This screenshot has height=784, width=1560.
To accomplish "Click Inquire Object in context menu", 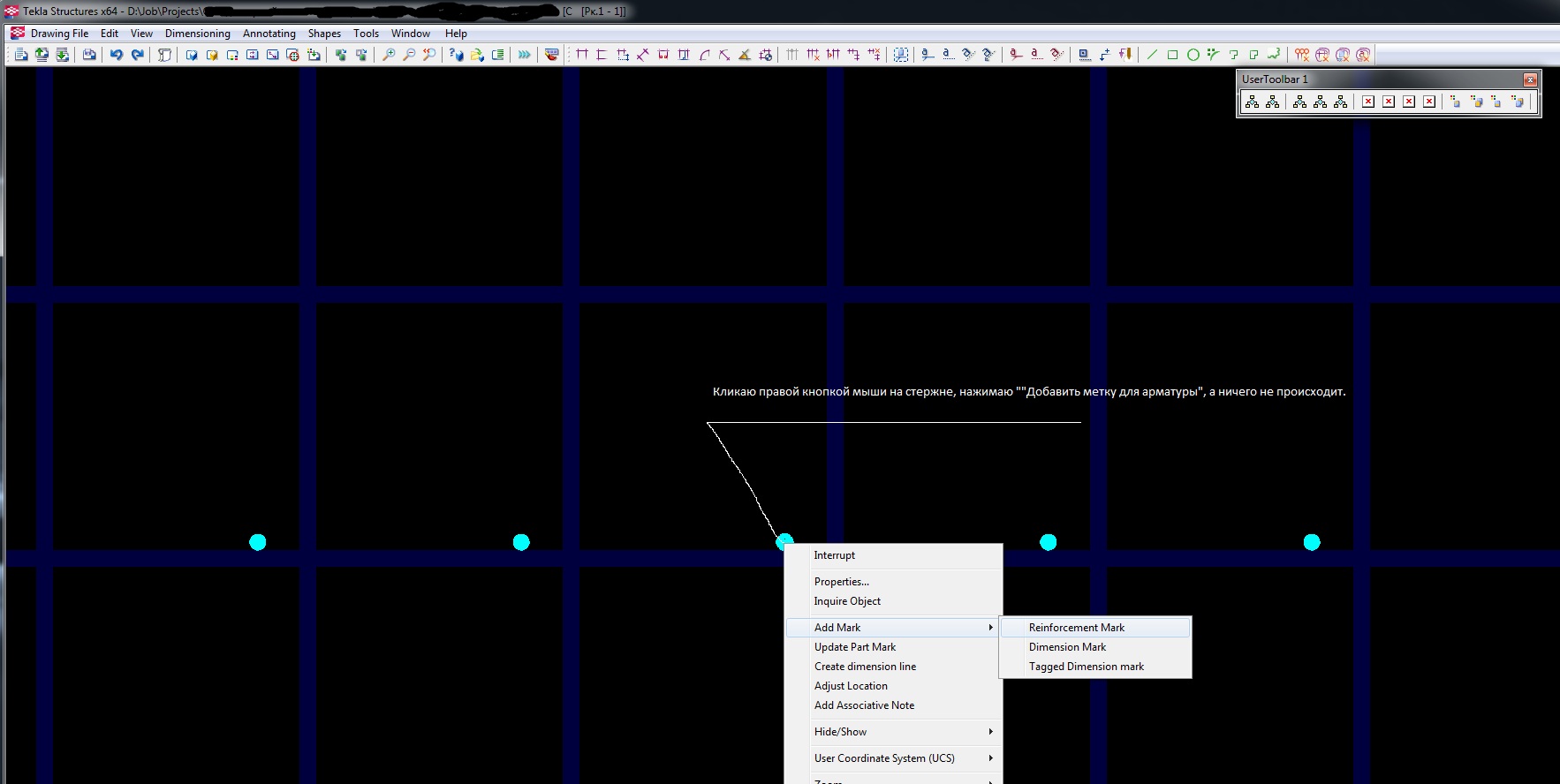I will [x=846, y=601].
